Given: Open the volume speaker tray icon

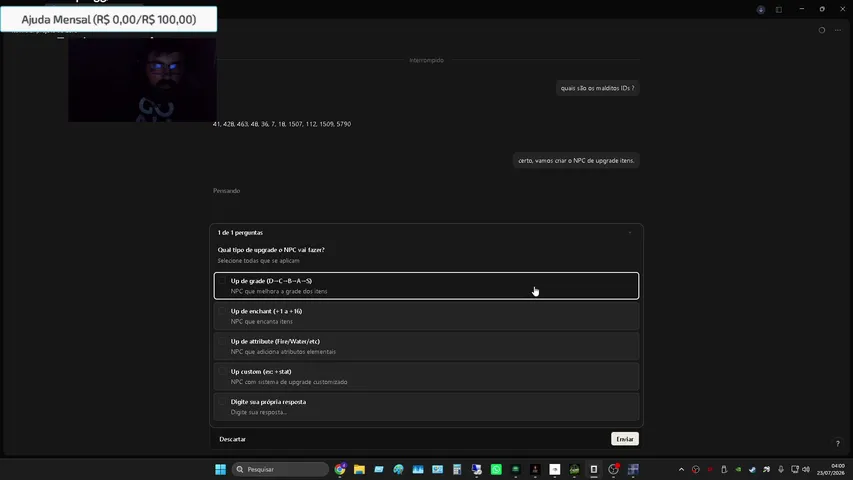Looking at the screenshot, I should tap(806, 470).
